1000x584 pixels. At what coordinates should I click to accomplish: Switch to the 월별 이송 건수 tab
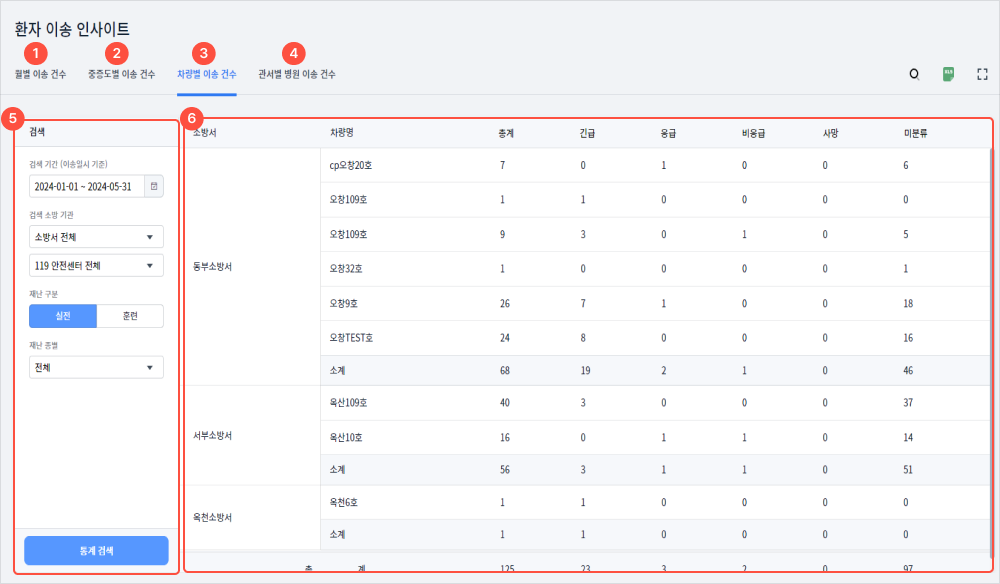coord(41,74)
